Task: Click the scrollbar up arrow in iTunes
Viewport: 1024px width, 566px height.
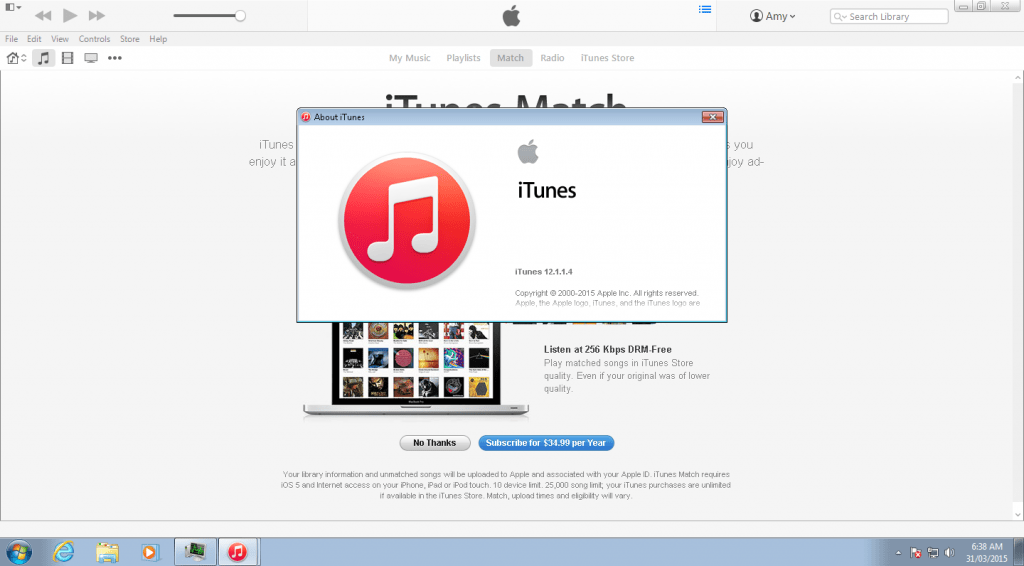Action: click(1019, 76)
